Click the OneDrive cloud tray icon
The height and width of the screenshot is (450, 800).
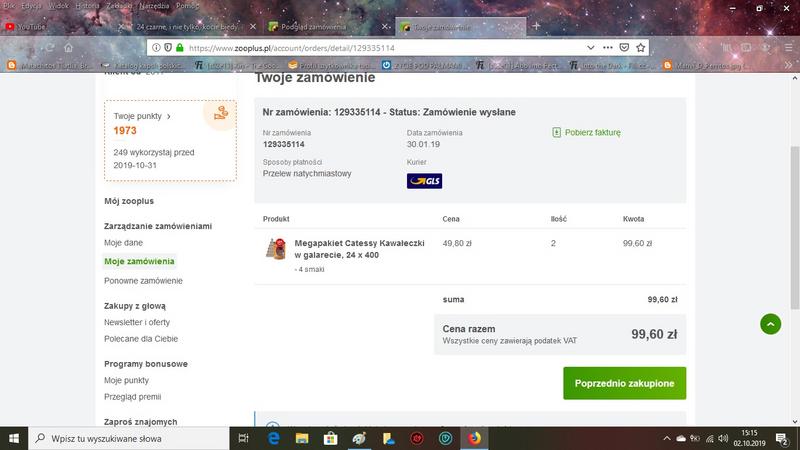681,438
